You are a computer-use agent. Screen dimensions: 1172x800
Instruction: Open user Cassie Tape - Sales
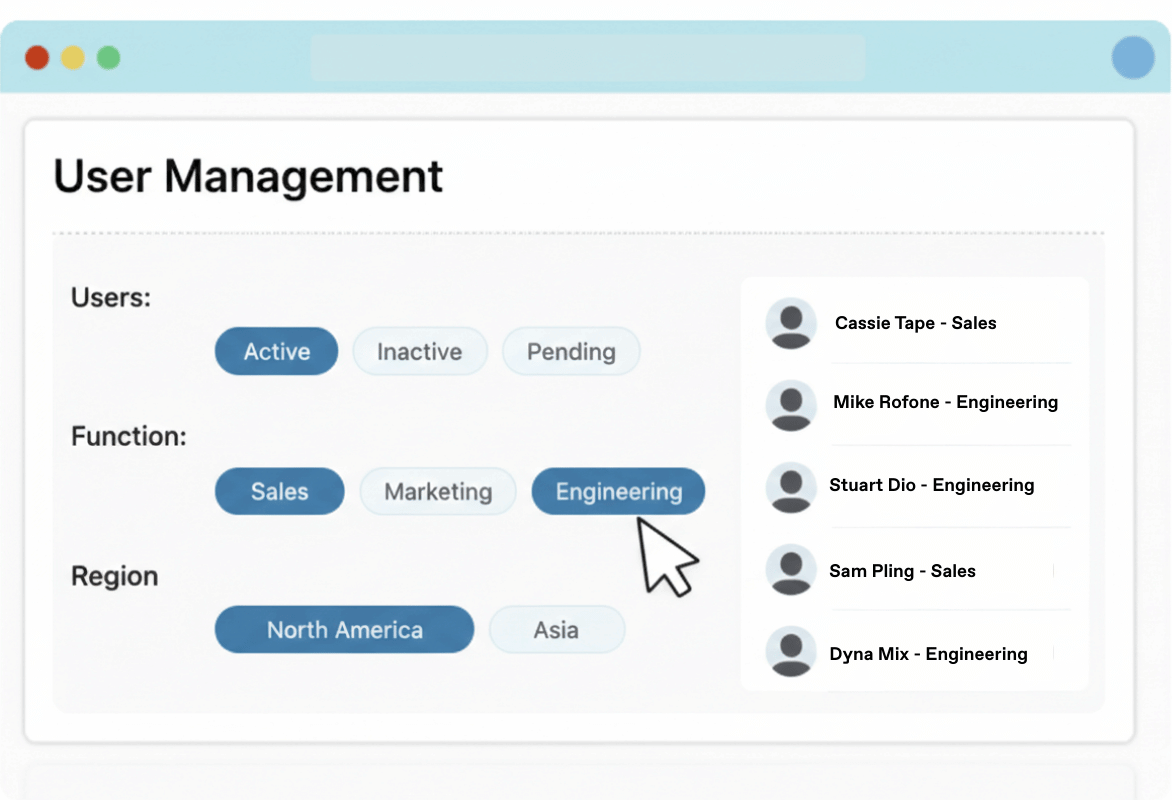coord(915,323)
